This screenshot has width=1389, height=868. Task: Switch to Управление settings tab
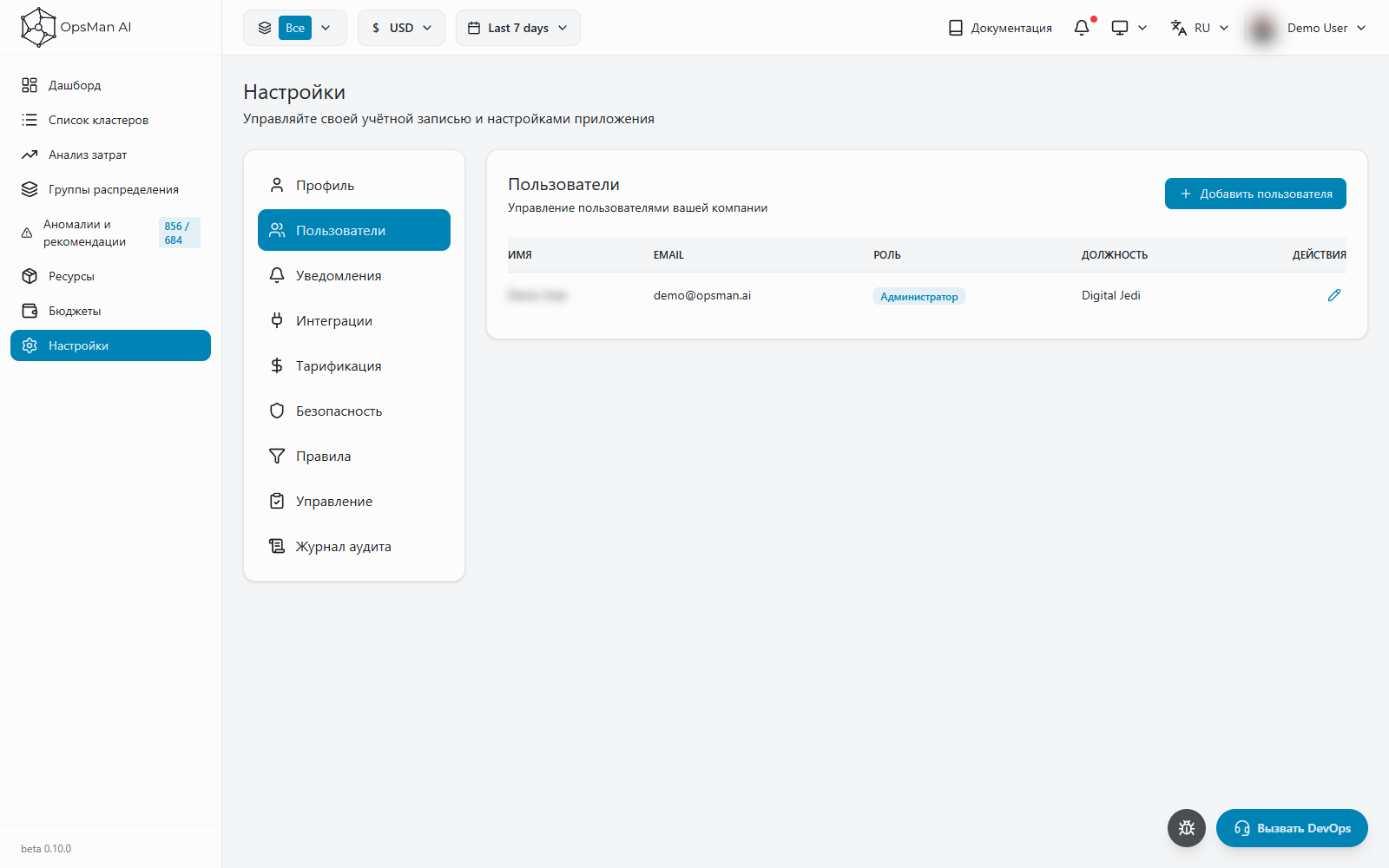coord(354,501)
